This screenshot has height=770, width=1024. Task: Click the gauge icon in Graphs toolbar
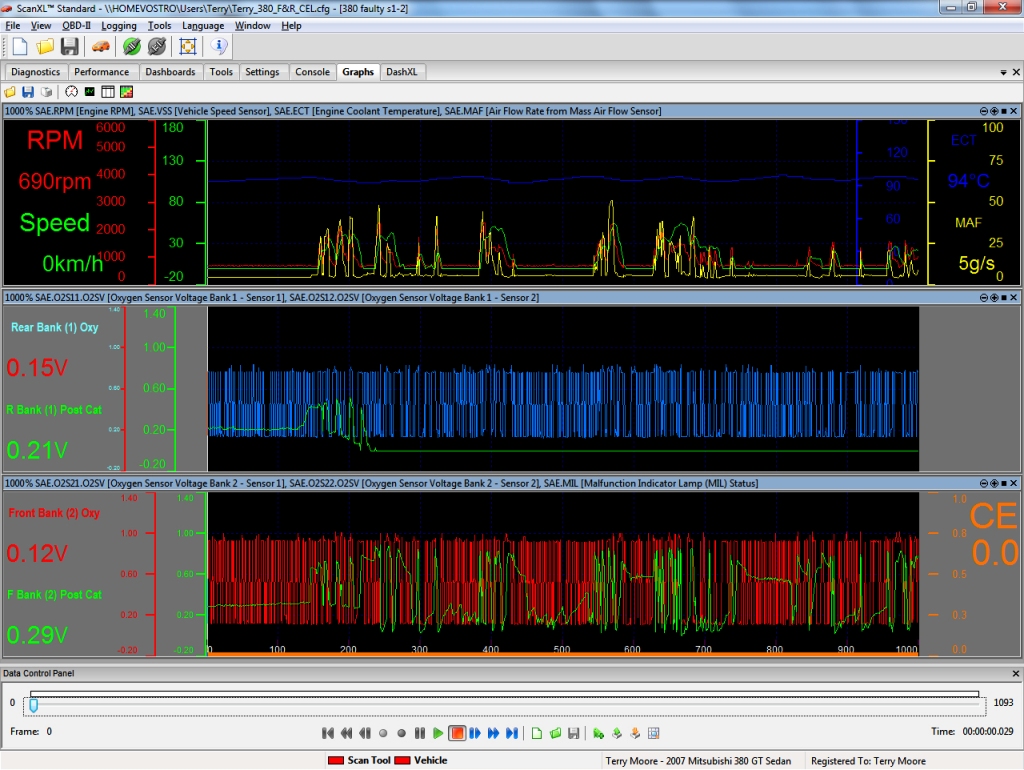pos(71,91)
